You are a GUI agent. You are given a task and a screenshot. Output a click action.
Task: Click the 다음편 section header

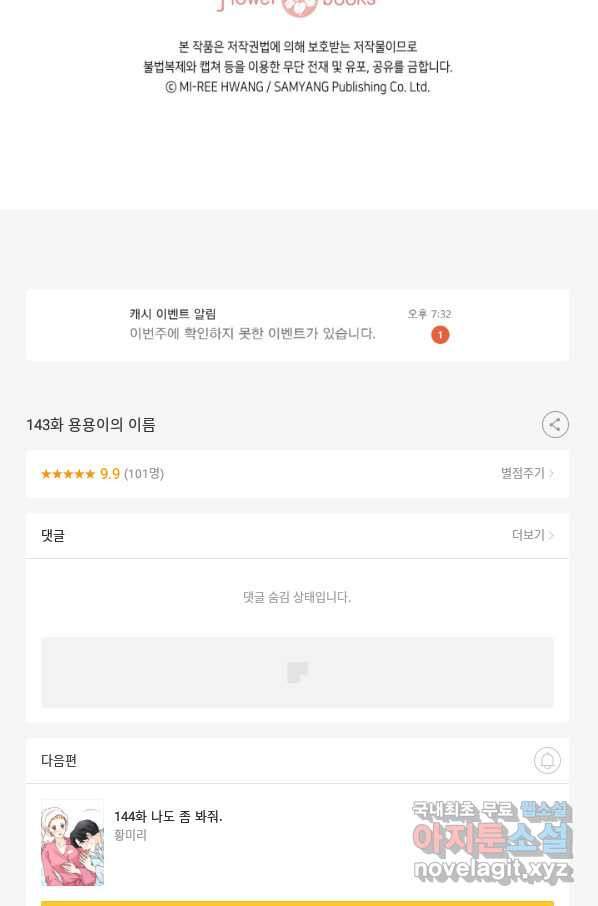point(59,760)
